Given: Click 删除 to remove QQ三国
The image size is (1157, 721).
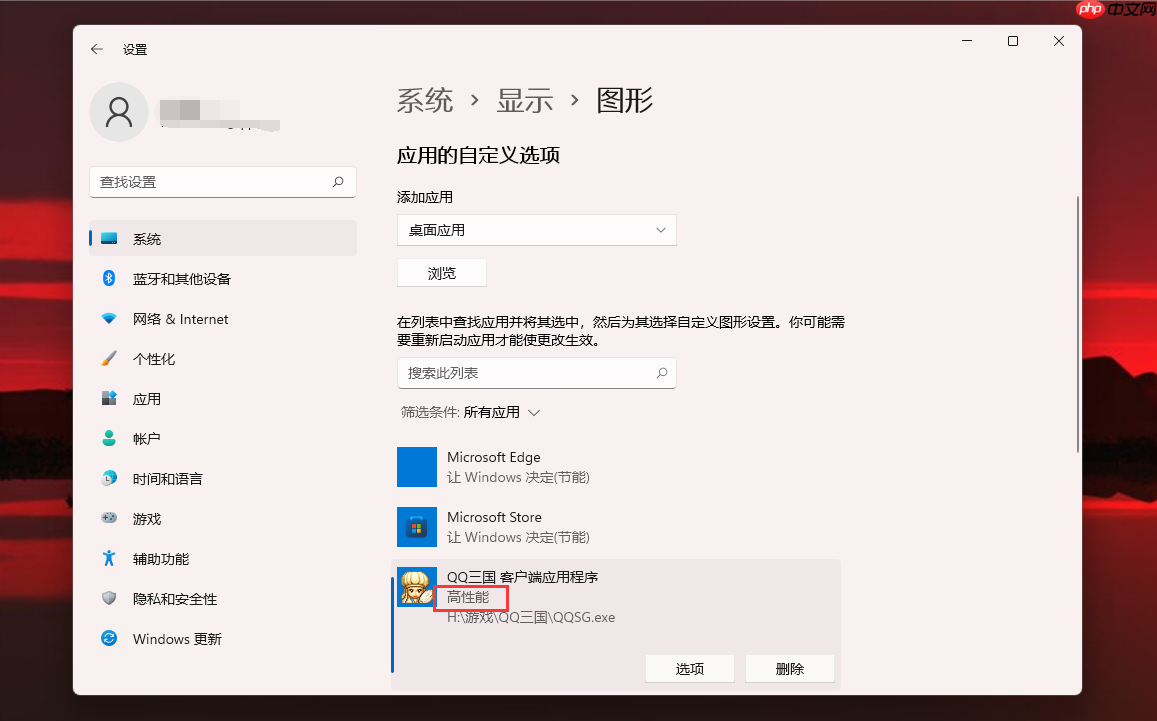Looking at the screenshot, I should [x=789, y=668].
